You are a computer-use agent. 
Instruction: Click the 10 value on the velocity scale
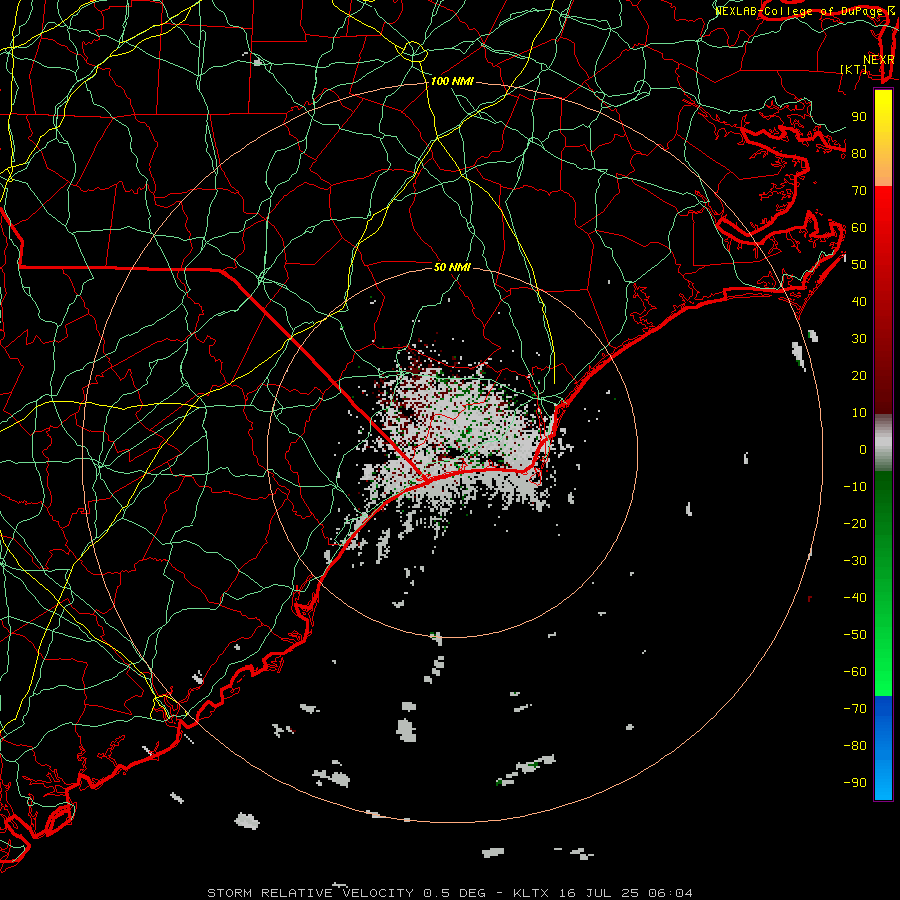tap(859, 413)
